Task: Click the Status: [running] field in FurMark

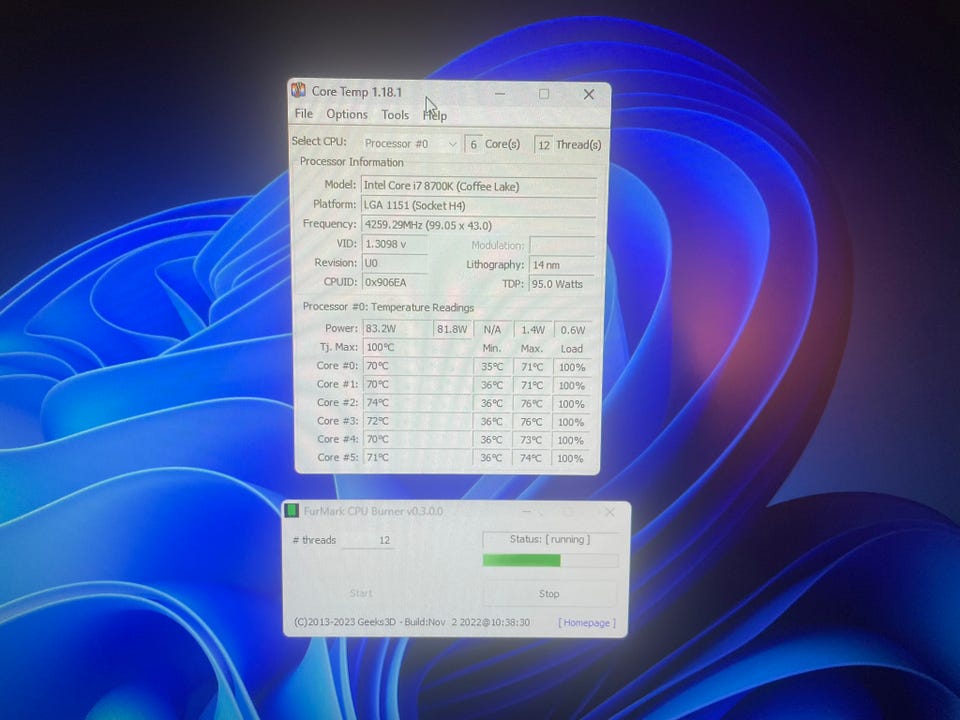Action: coord(550,539)
